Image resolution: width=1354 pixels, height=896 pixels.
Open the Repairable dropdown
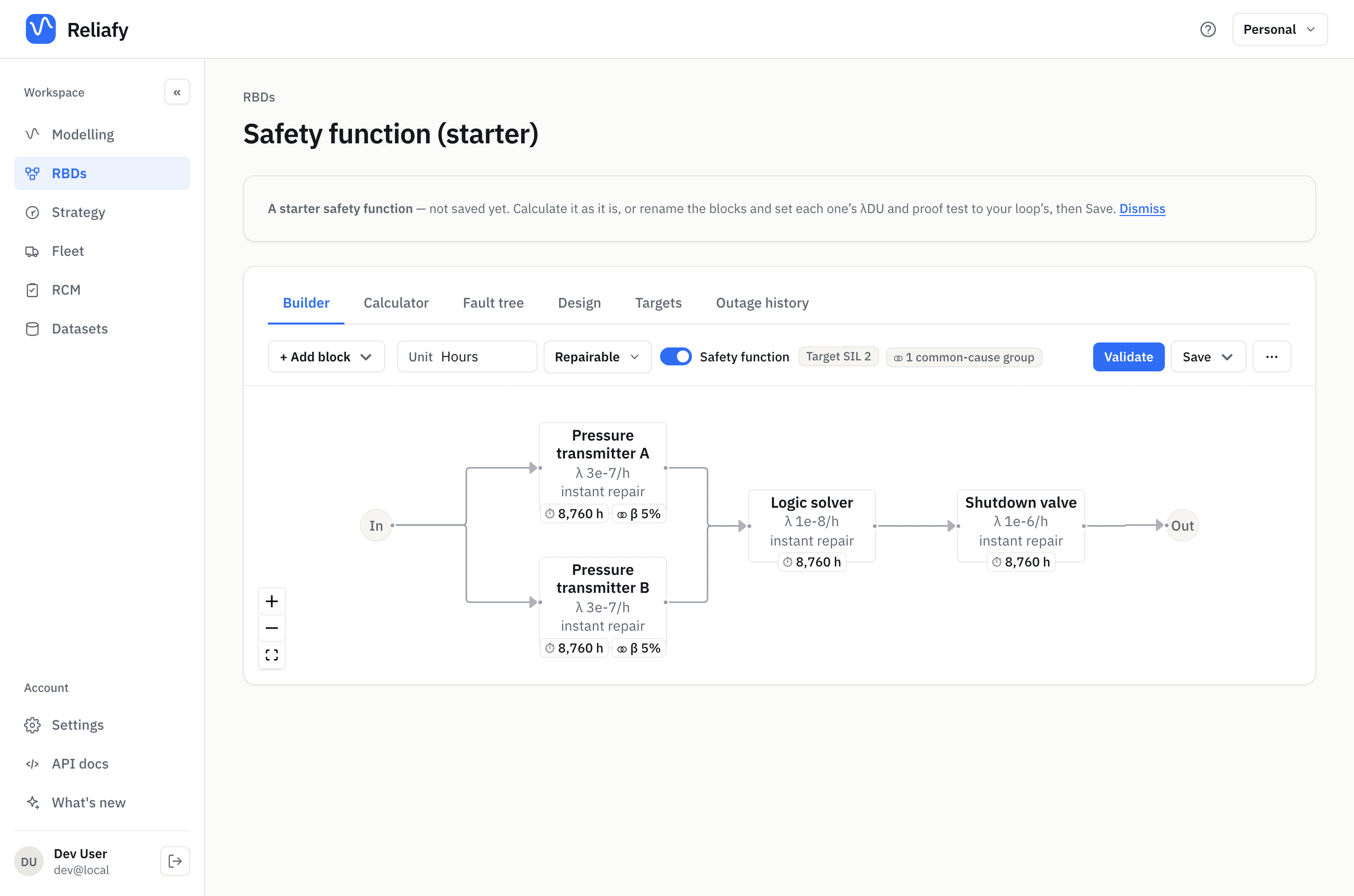tap(597, 356)
